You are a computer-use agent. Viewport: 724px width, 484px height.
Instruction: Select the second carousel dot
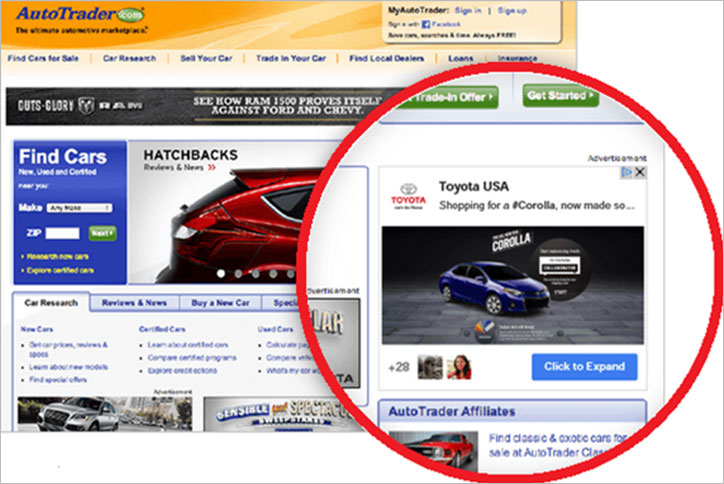point(238,273)
